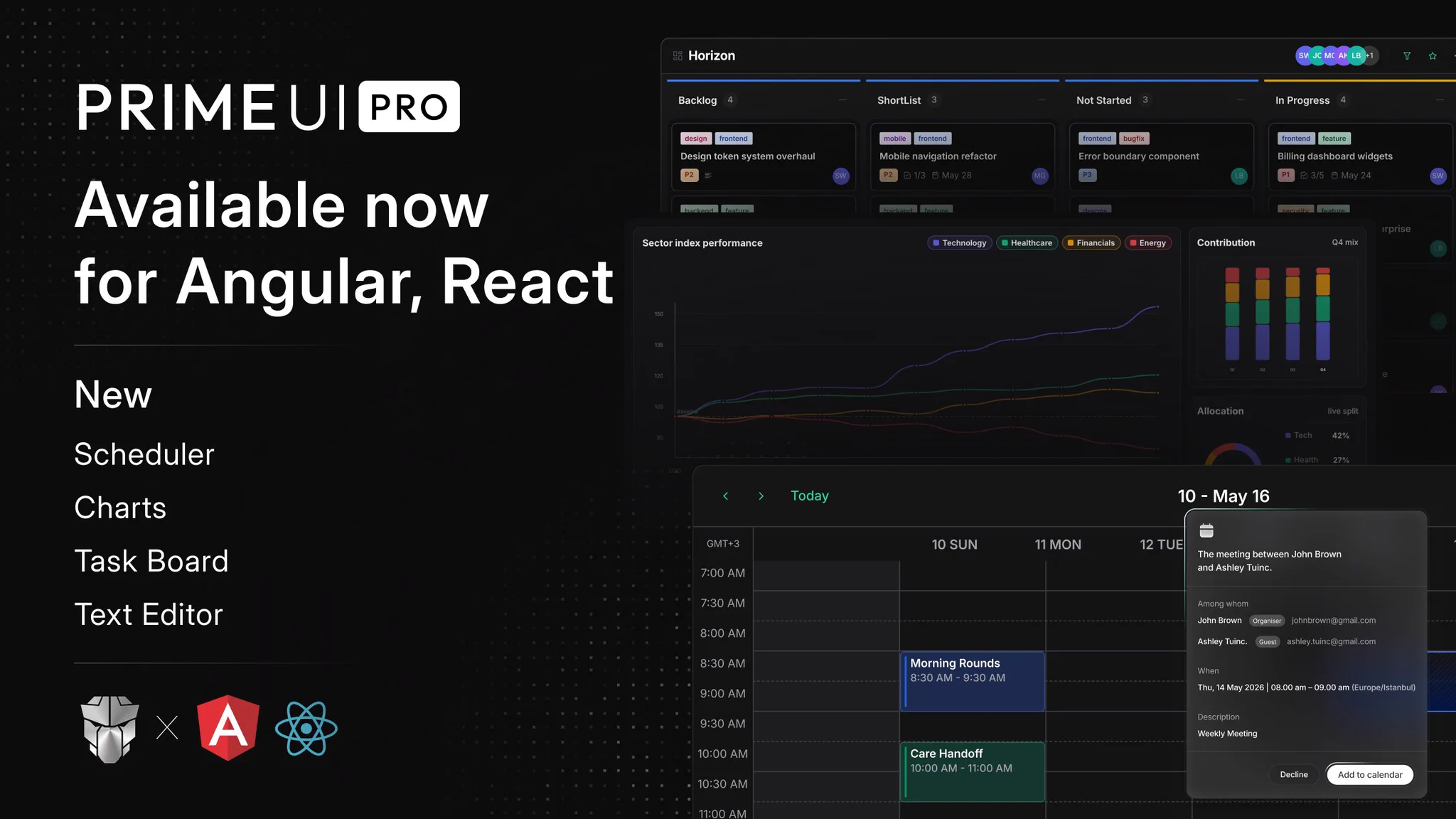Click the Backlog column title
1456x819 pixels.
click(x=697, y=100)
